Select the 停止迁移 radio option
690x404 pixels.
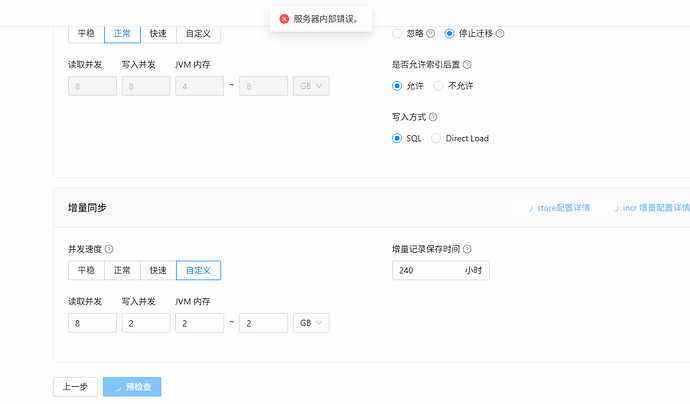click(x=449, y=33)
